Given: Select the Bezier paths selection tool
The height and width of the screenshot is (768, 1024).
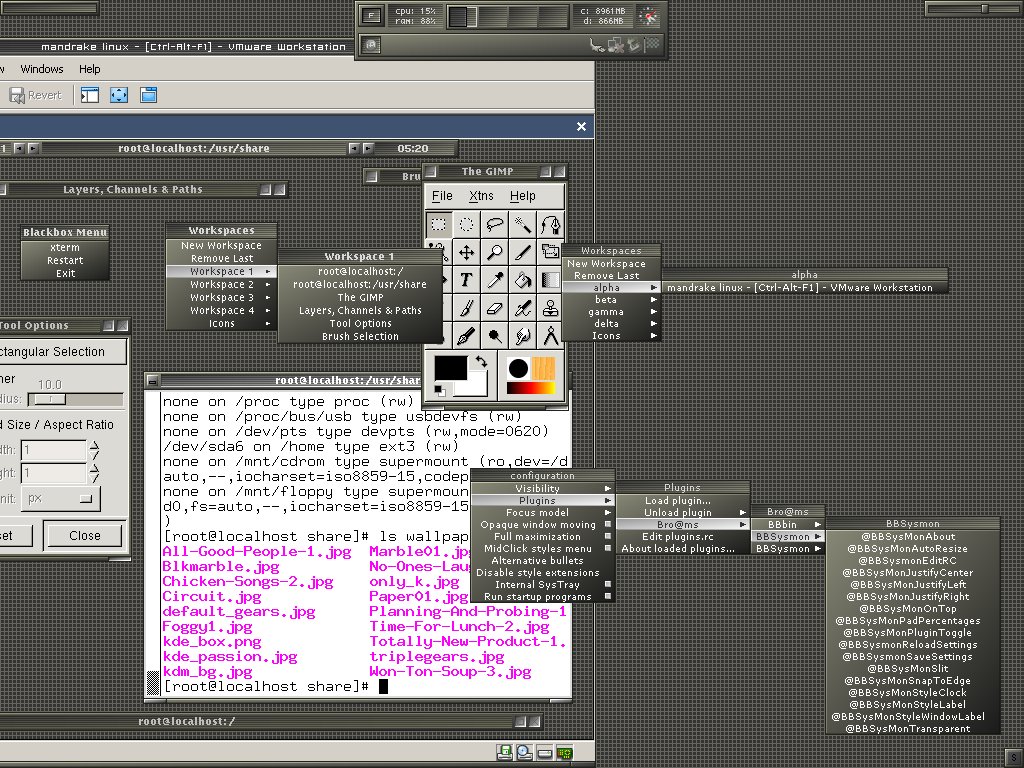Looking at the screenshot, I should (x=551, y=225).
